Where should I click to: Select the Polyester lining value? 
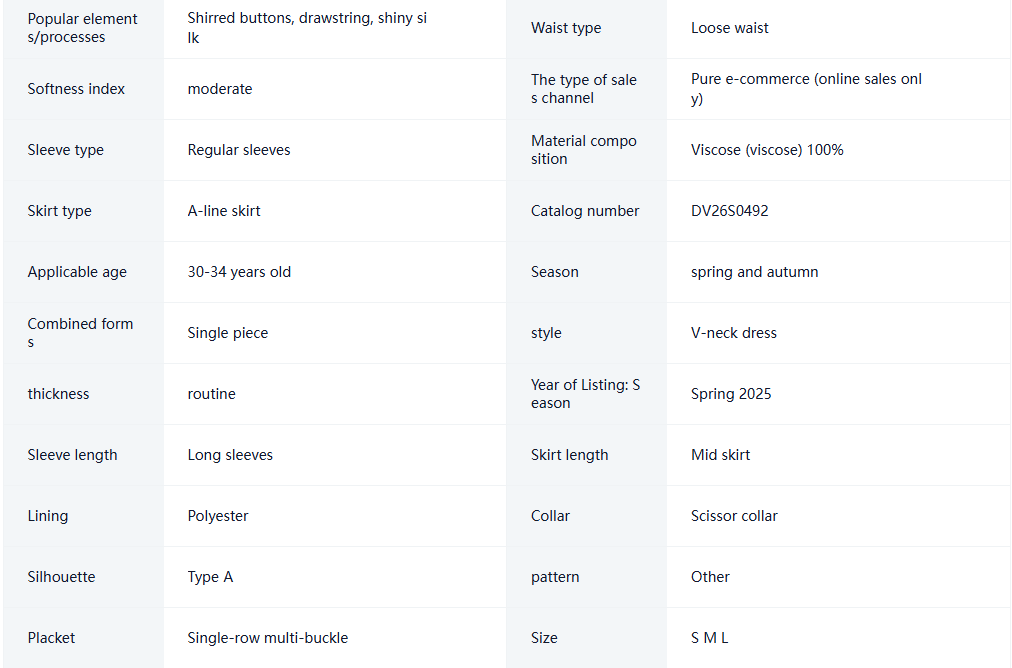click(x=218, y=516)
